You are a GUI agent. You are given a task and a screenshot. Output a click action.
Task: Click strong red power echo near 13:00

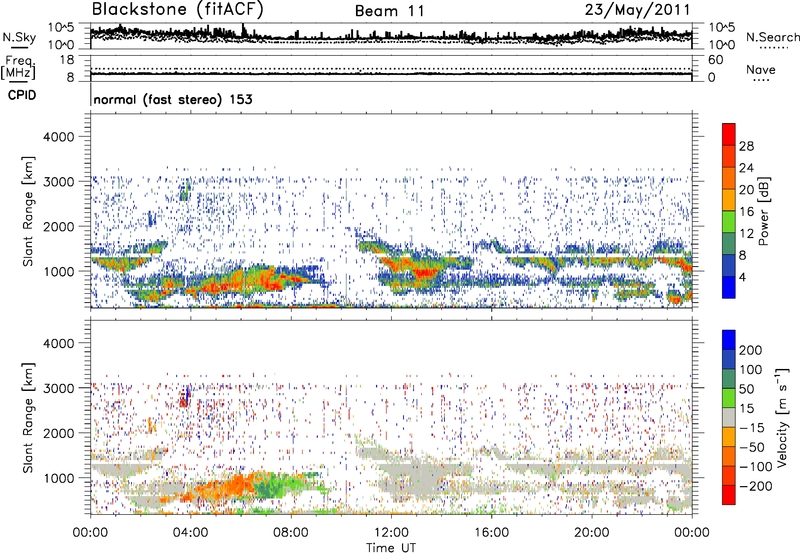pos(423,270)
